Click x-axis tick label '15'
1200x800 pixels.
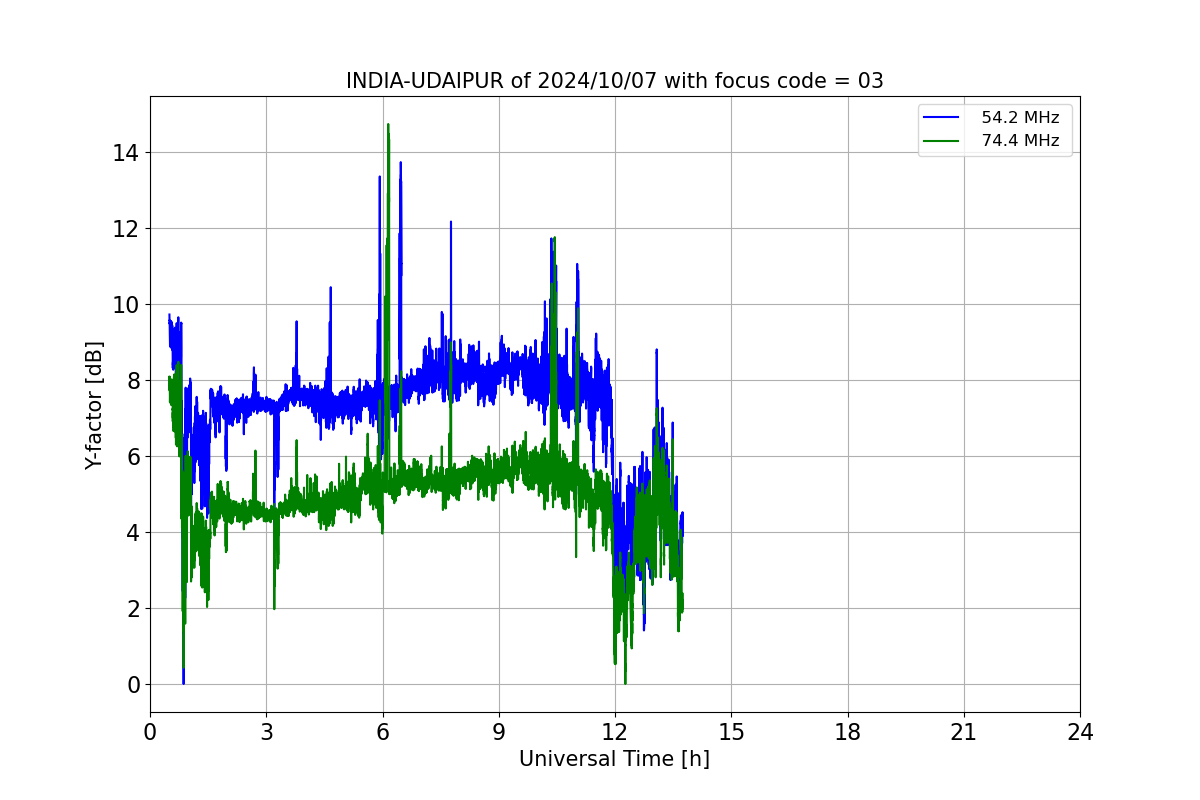point(731,732)
